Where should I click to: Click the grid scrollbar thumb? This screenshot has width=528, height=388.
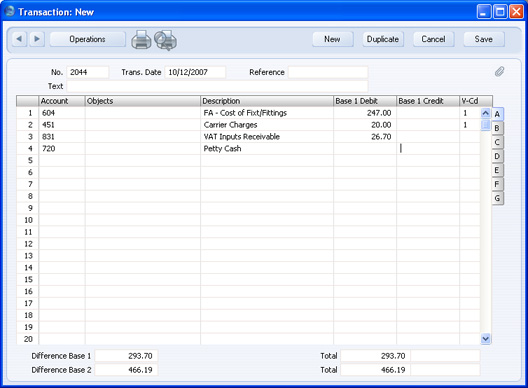coord(485,125)
